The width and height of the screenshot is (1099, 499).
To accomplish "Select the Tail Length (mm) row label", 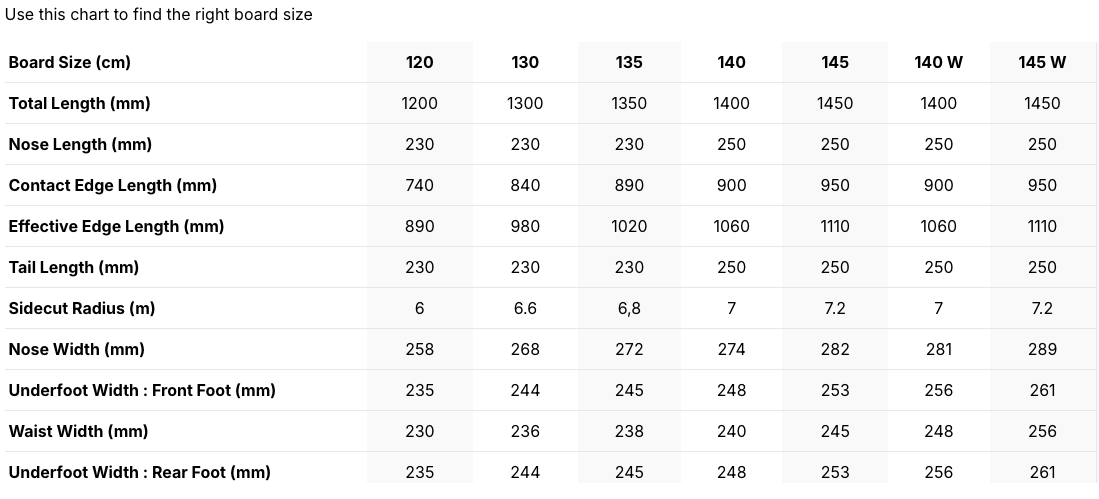I will [74, 268].
